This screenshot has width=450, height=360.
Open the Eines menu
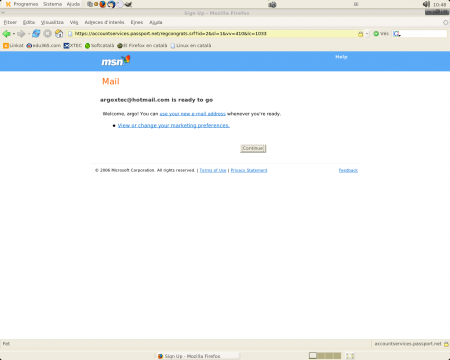tap(137, 22)
